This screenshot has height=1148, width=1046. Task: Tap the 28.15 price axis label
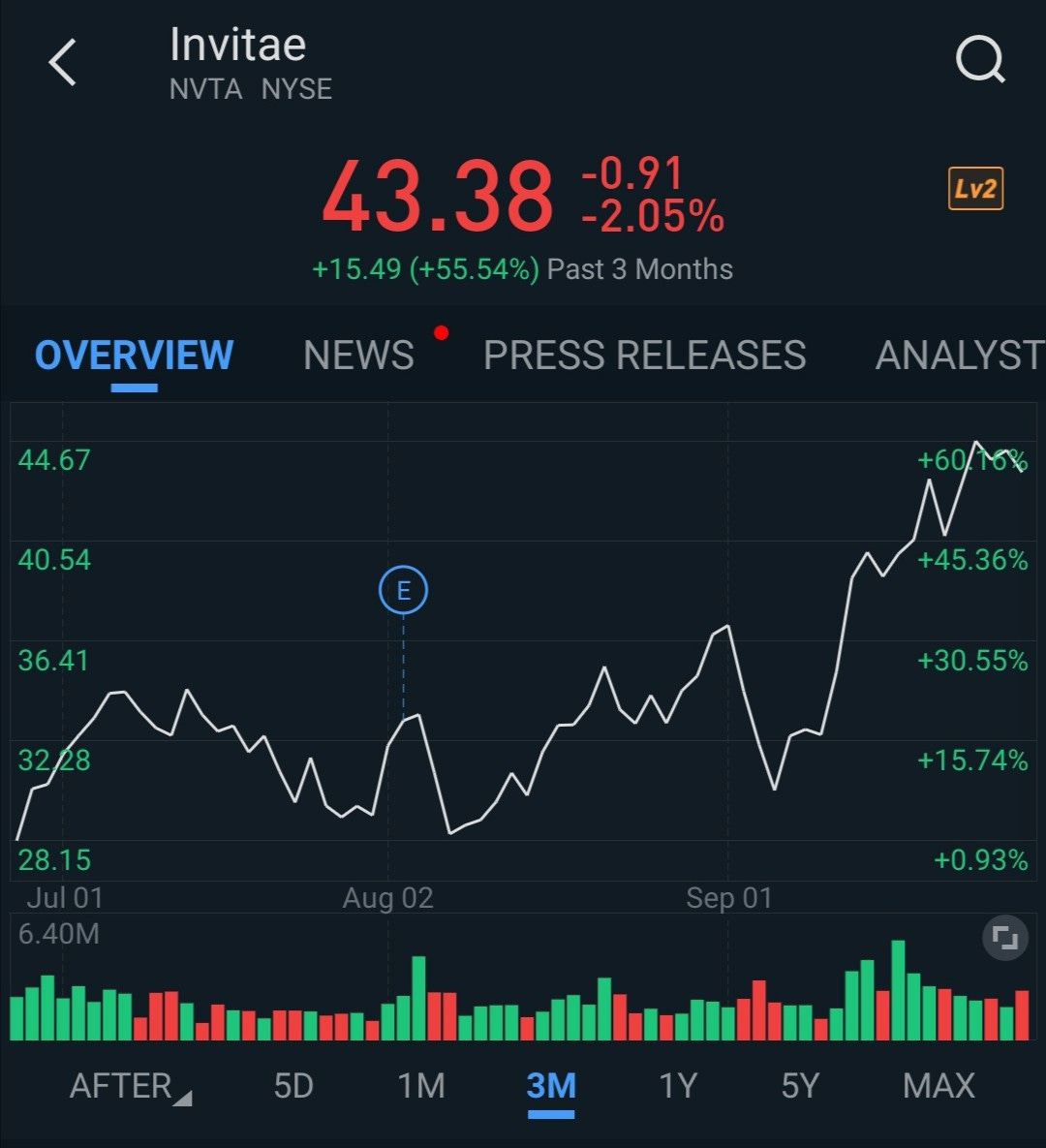tap(54, 860)
